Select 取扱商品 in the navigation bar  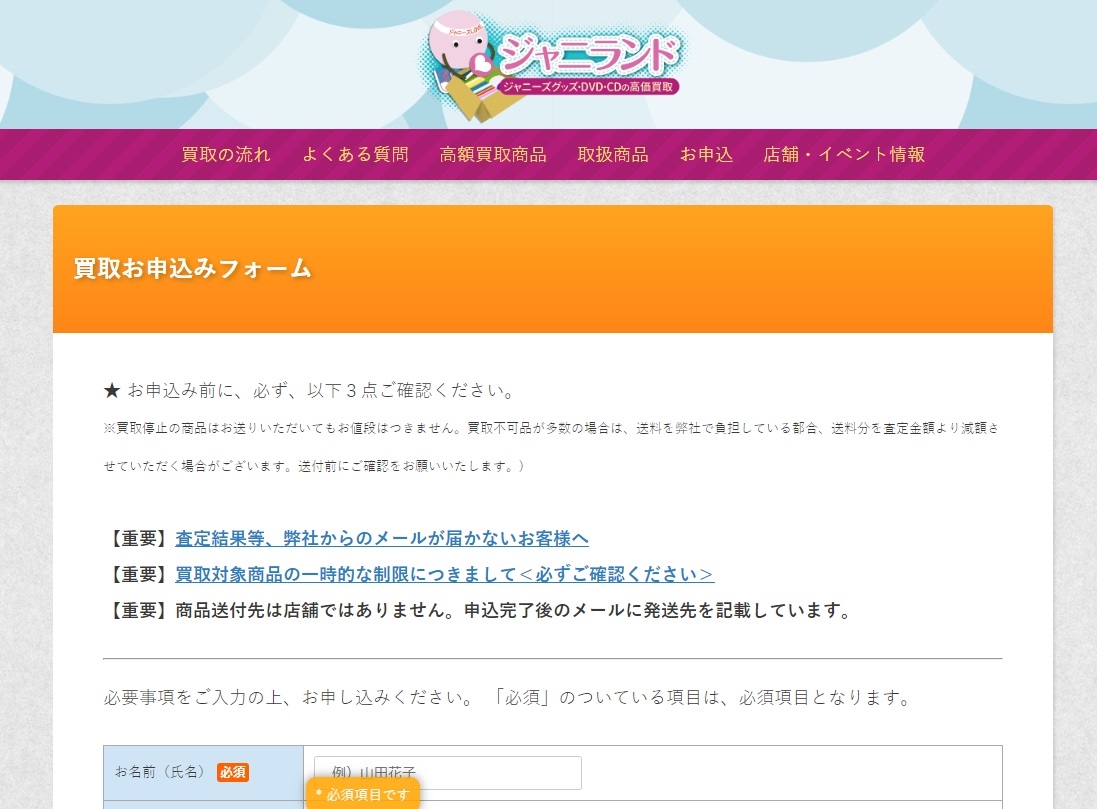coord(613,154)
